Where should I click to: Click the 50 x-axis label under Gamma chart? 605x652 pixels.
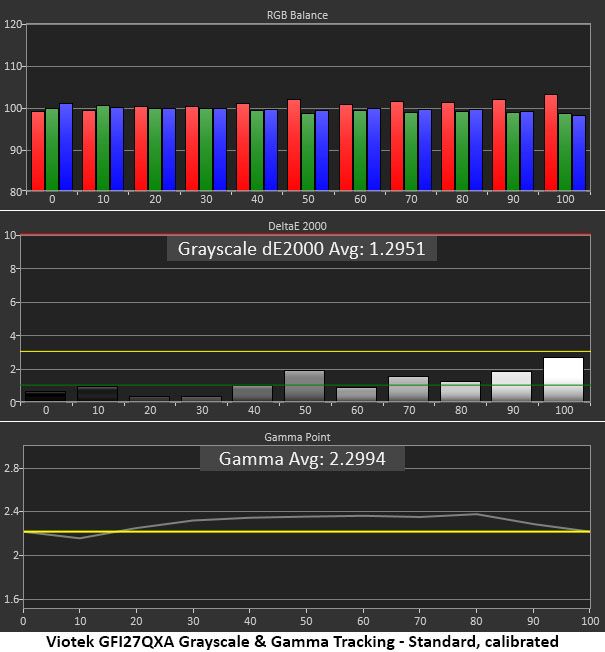coord(306,621)
